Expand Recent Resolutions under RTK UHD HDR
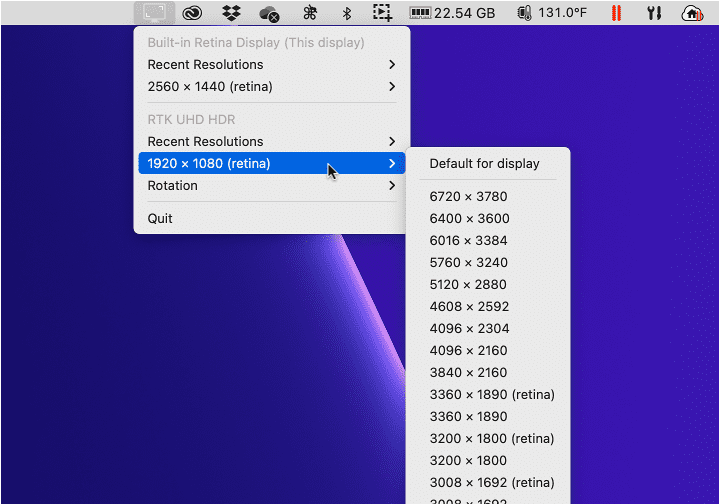720x504 pixels. (271, 142)
